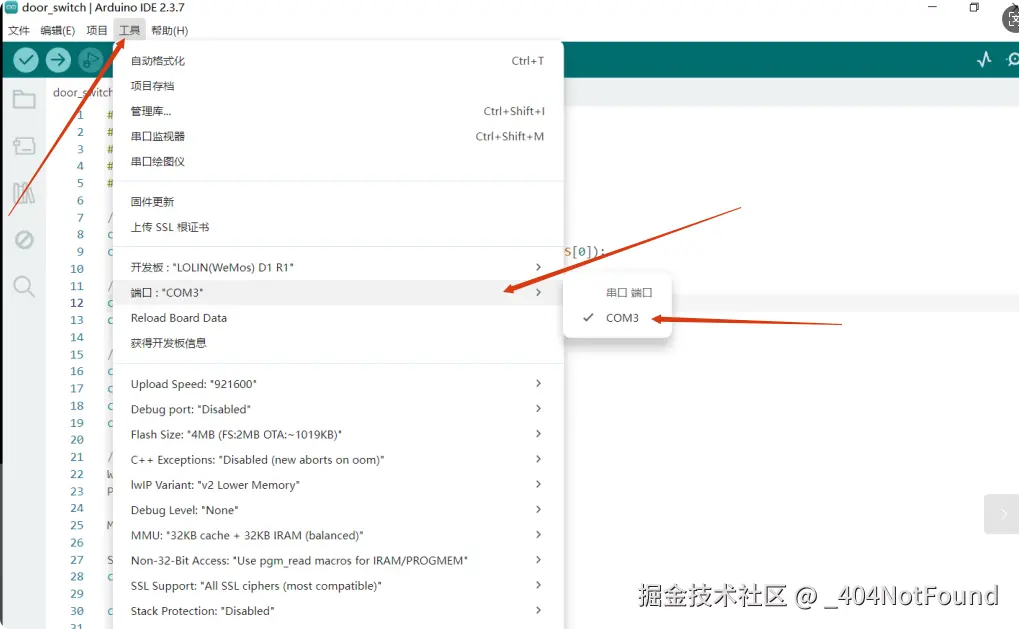The height and width of the screenshot is (629, 1019).
Task: Choose Reload Board Data menu entry
Action: click(337, 318)
